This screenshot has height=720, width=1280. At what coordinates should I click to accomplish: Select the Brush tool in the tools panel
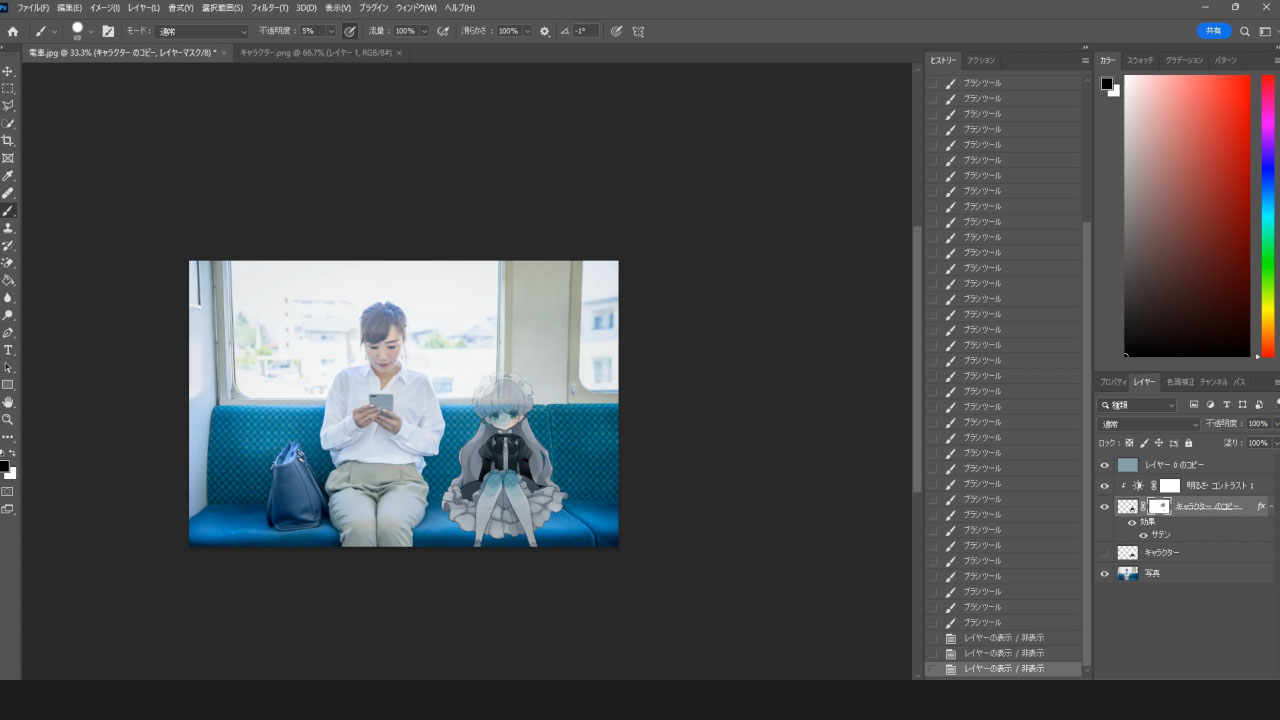(8, 211)
